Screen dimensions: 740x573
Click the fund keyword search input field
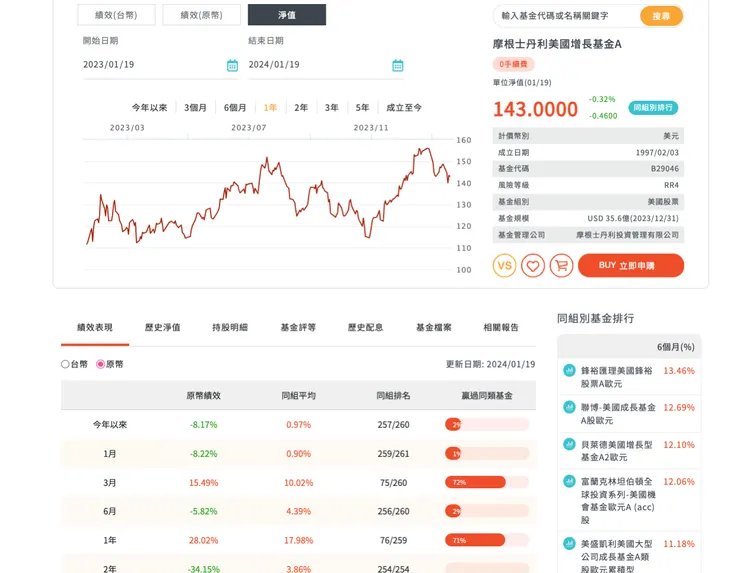(x=566, y=16)
